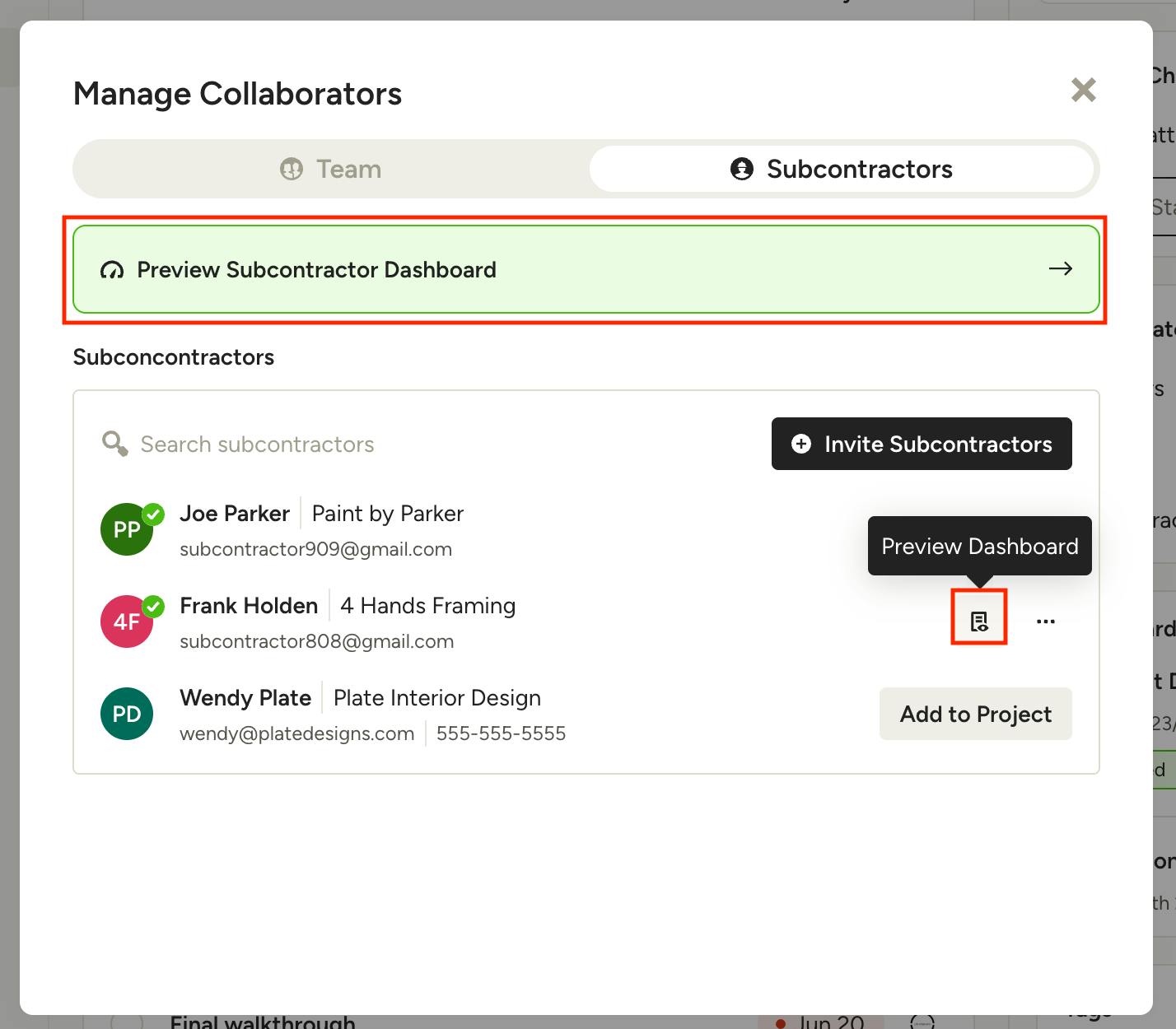
Task: Click Wendy Plate's teal PD avatar
Action: click(x=127, y=714)
